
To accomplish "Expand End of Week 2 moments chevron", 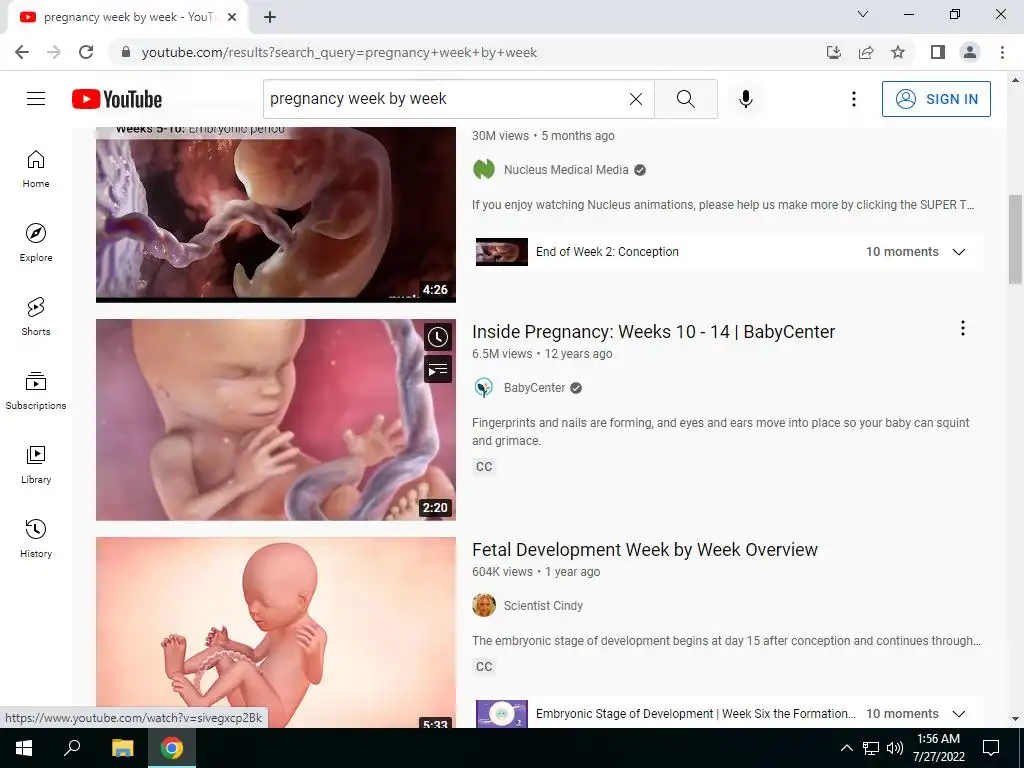I will pos(958,252).
